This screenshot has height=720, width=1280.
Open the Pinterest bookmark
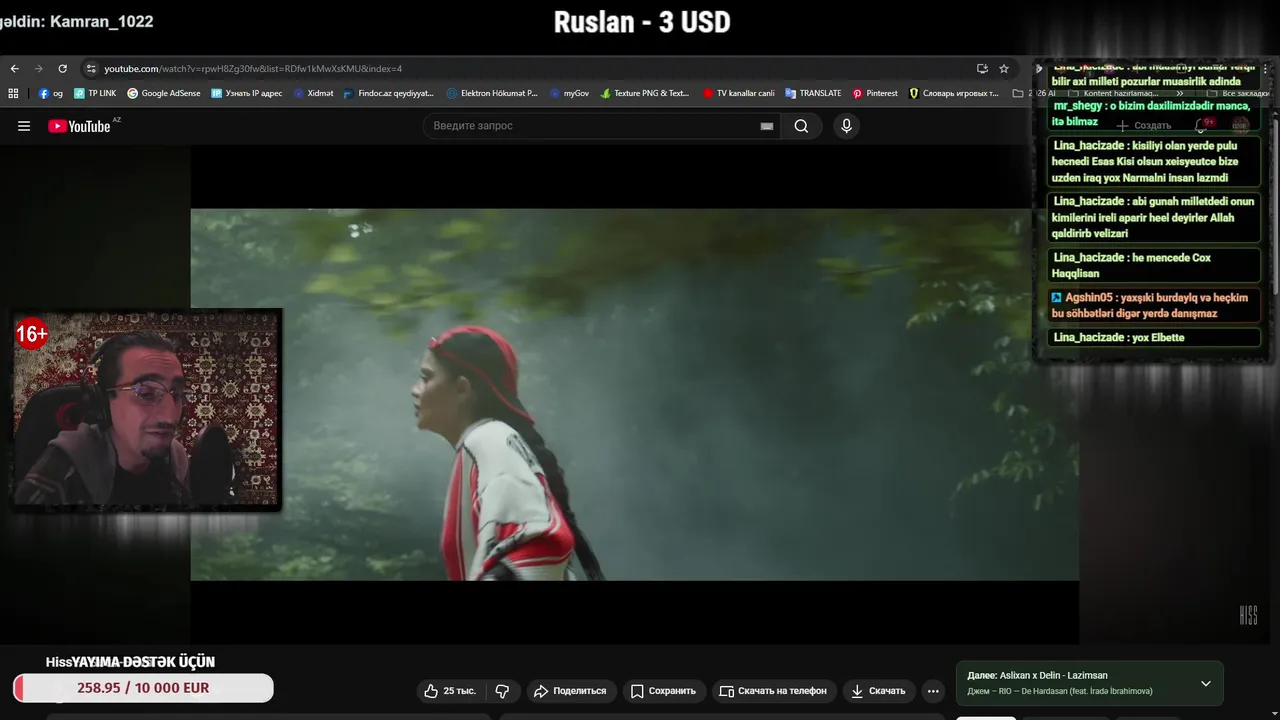tap(875, 93)
